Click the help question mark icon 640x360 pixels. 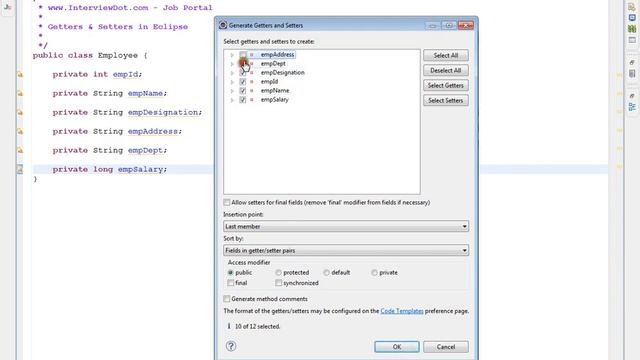(231, 346)
